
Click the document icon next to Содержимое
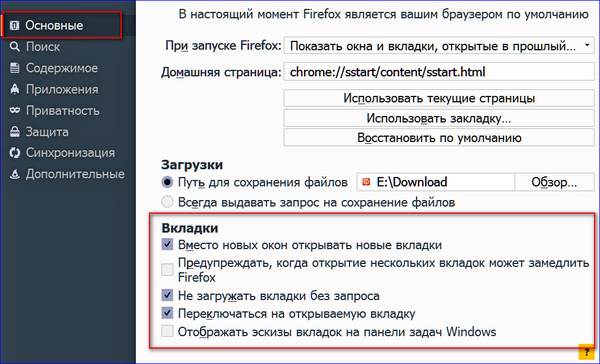pos(15,68)
